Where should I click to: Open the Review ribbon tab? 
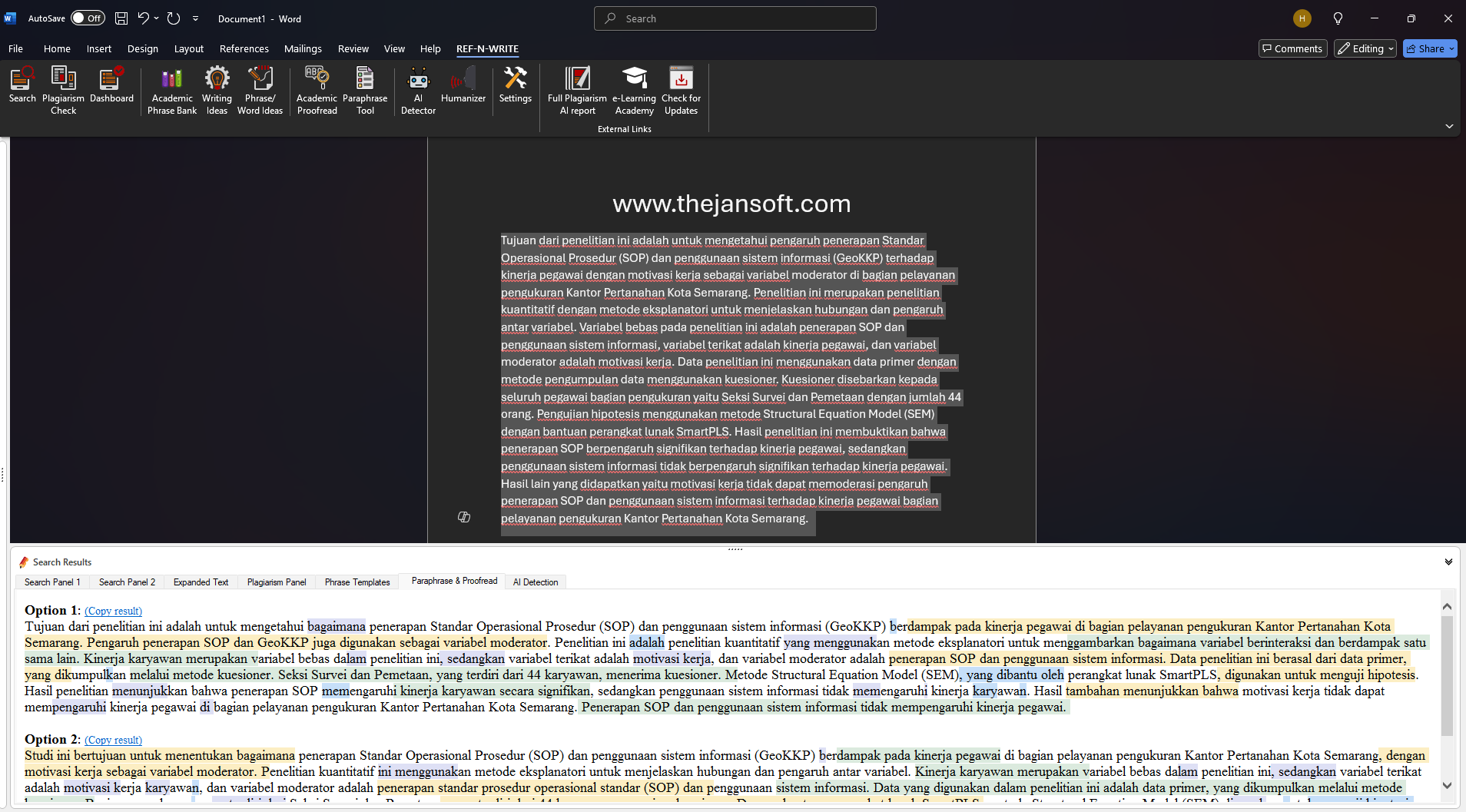353,48
